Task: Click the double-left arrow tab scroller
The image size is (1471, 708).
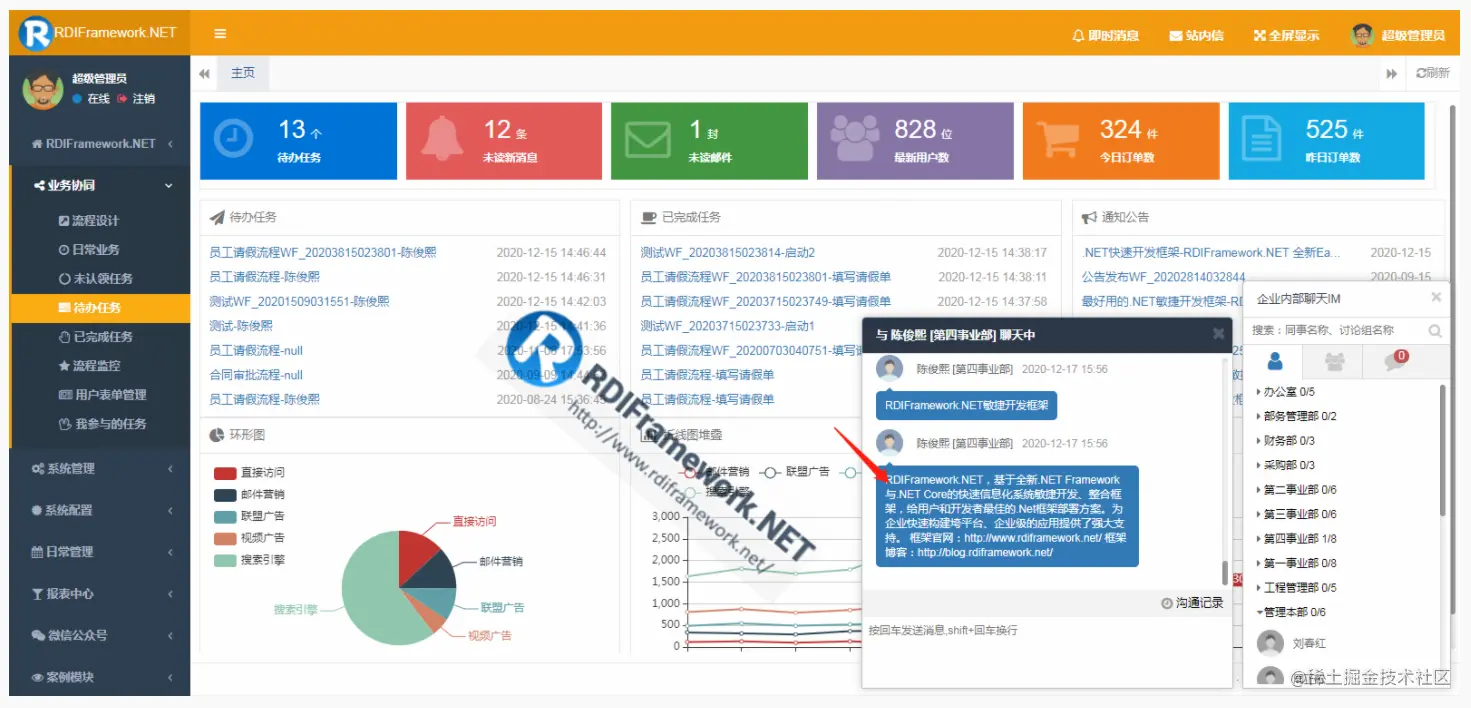Action: 204,73
